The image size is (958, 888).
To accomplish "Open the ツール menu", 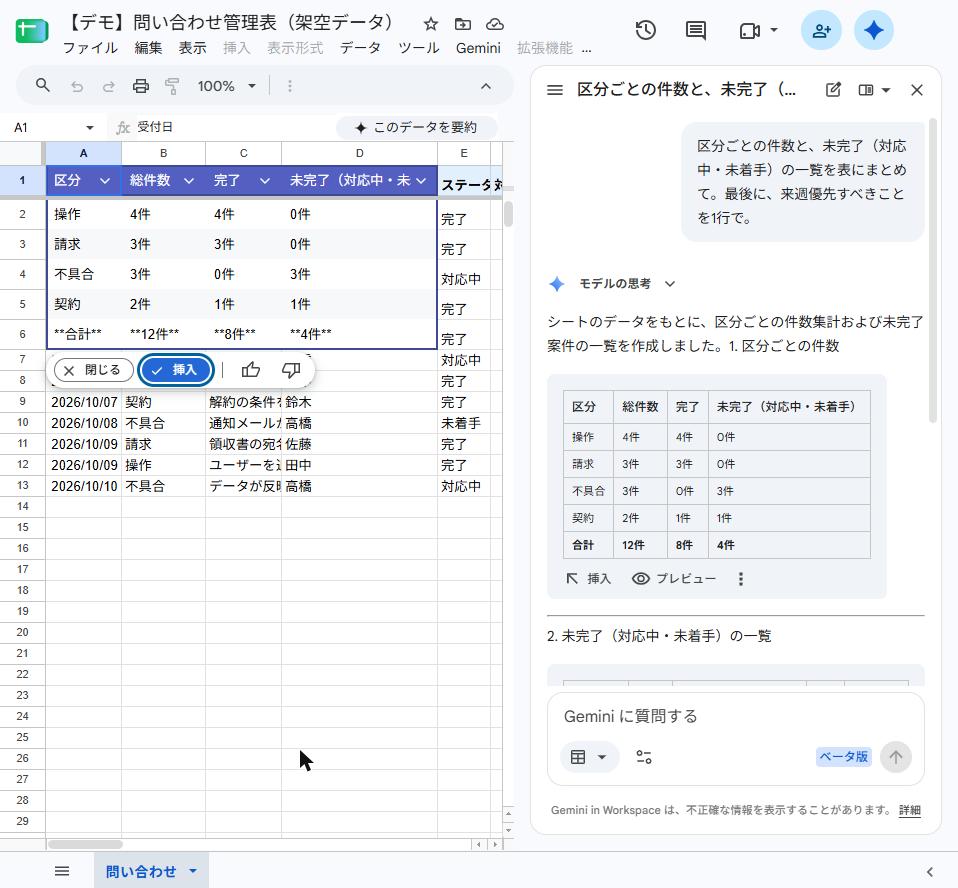I will [x=419, y=48].
